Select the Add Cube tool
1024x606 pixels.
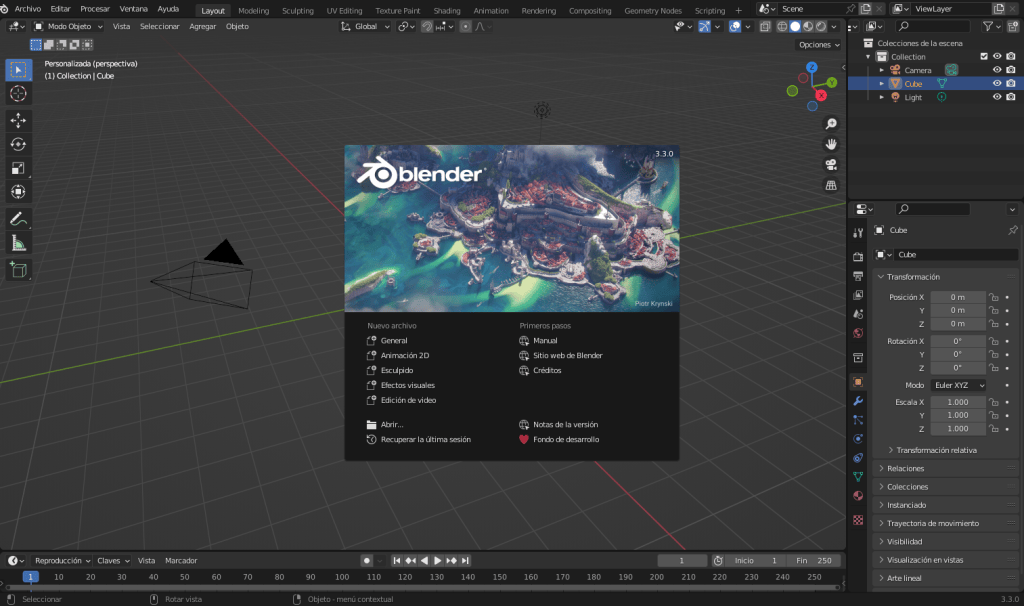click(x=18, y=270)
